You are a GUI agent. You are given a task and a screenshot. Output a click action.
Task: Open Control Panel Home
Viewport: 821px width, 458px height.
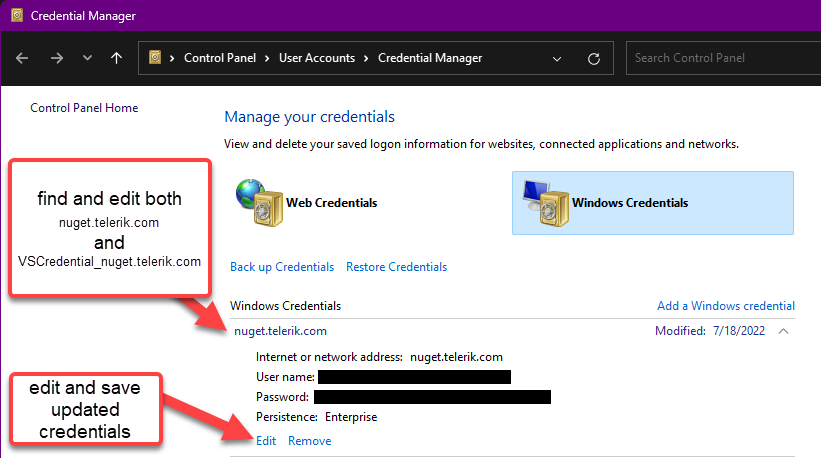tap(84, 108)
